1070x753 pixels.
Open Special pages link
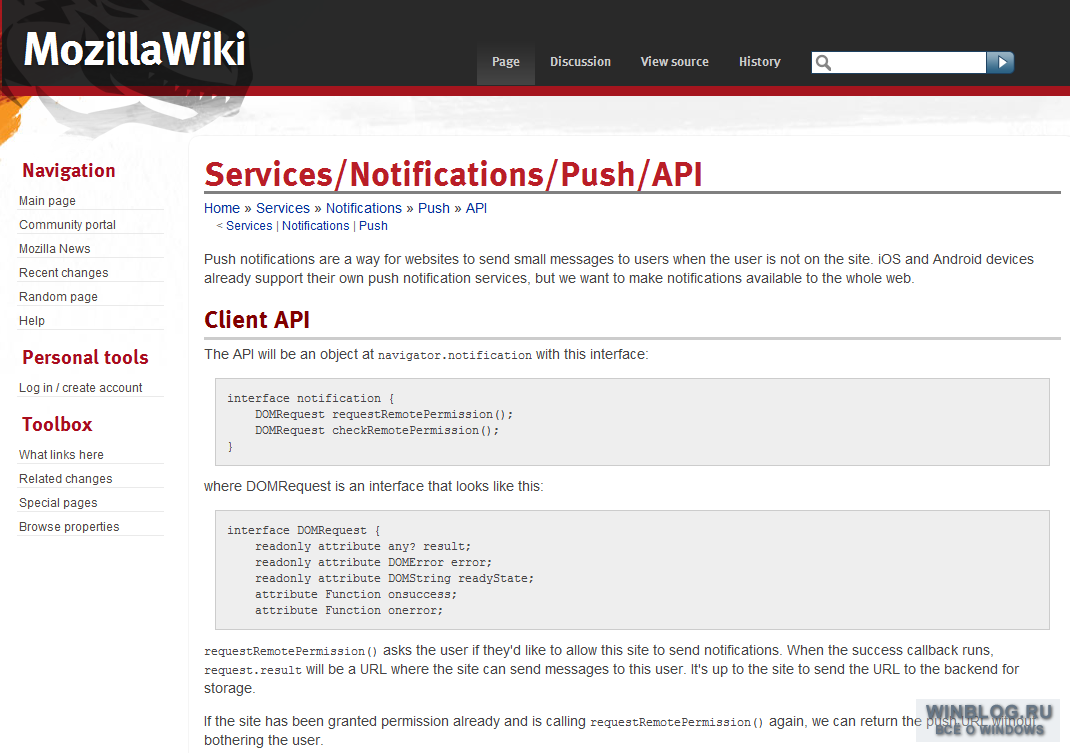58,502
